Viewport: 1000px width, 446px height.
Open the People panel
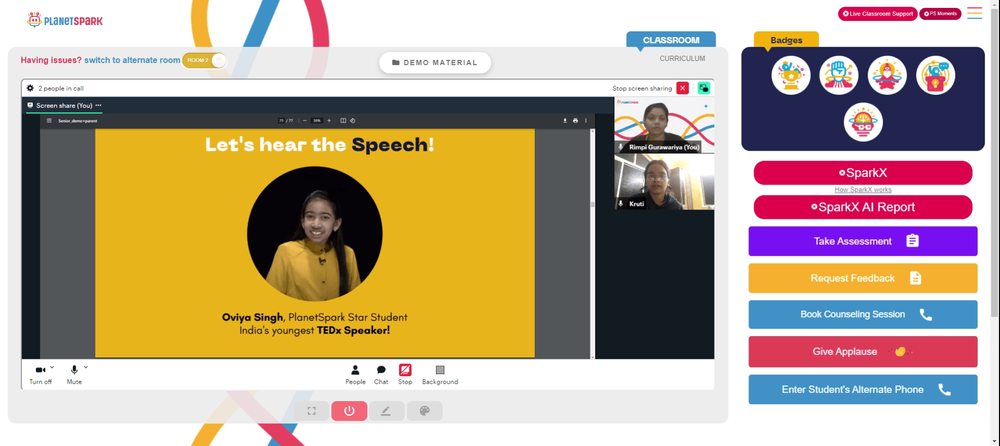click(355, 375)
